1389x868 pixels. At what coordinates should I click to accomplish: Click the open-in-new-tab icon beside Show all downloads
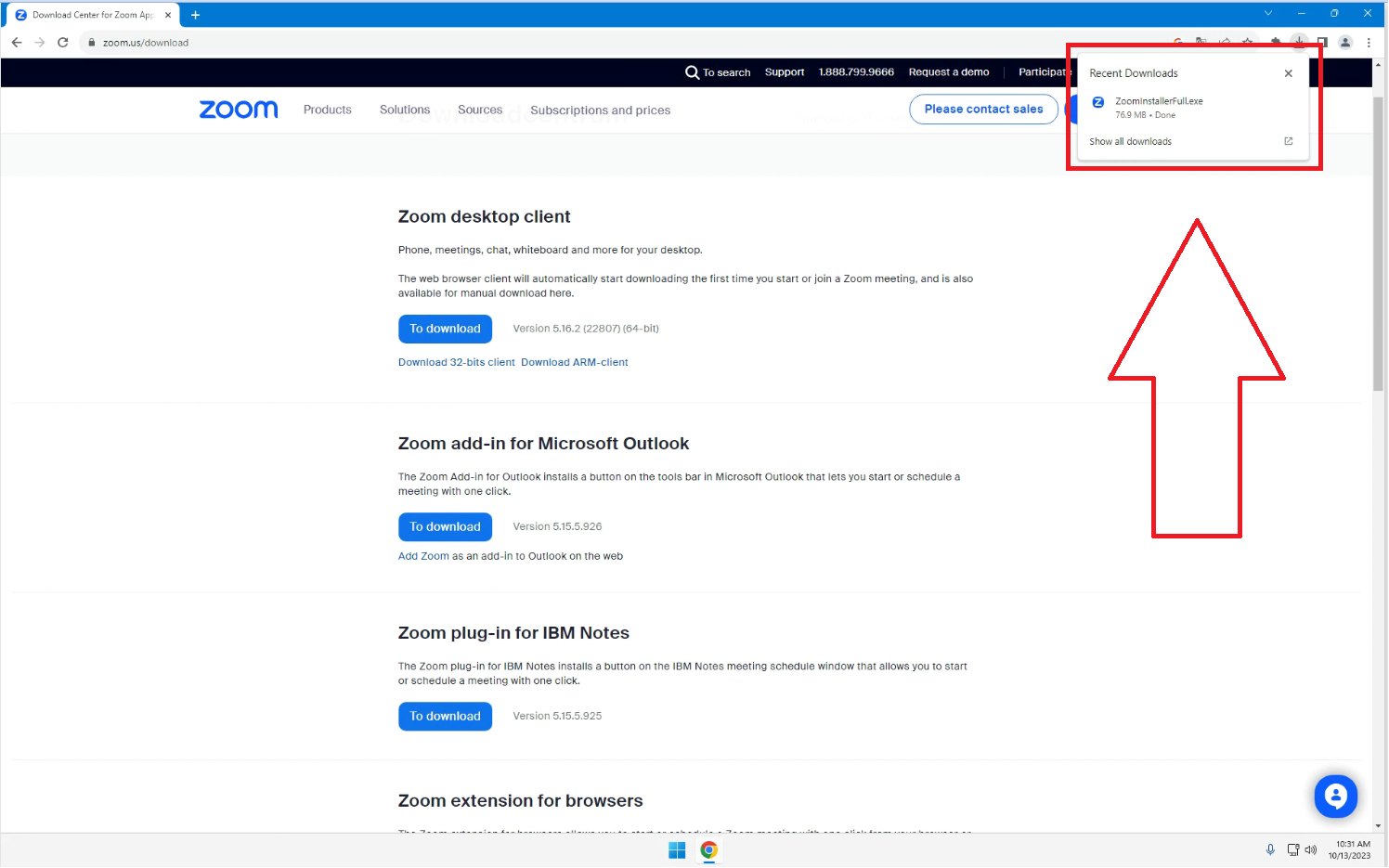coord(1289,141)
